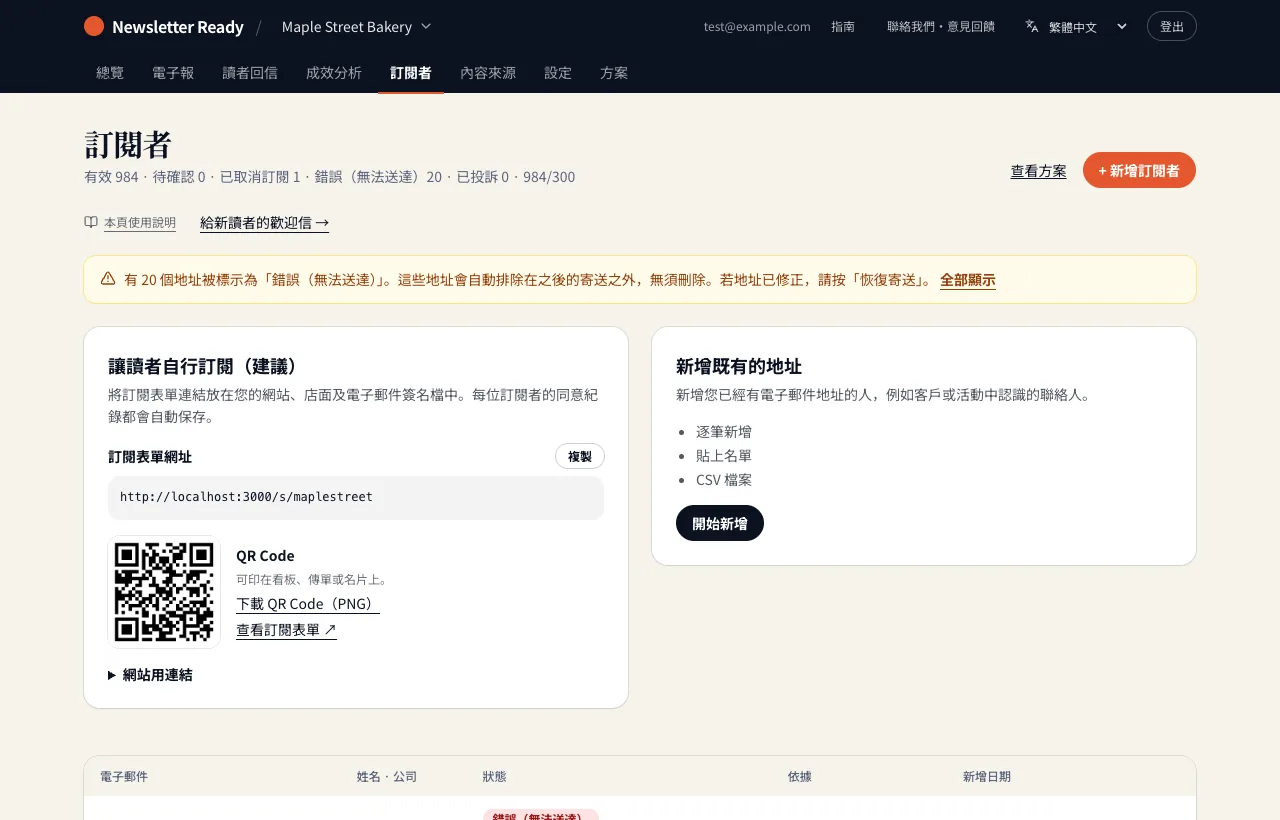
Task: Click the 姓名・公司 column header
Action: [387, 776]
